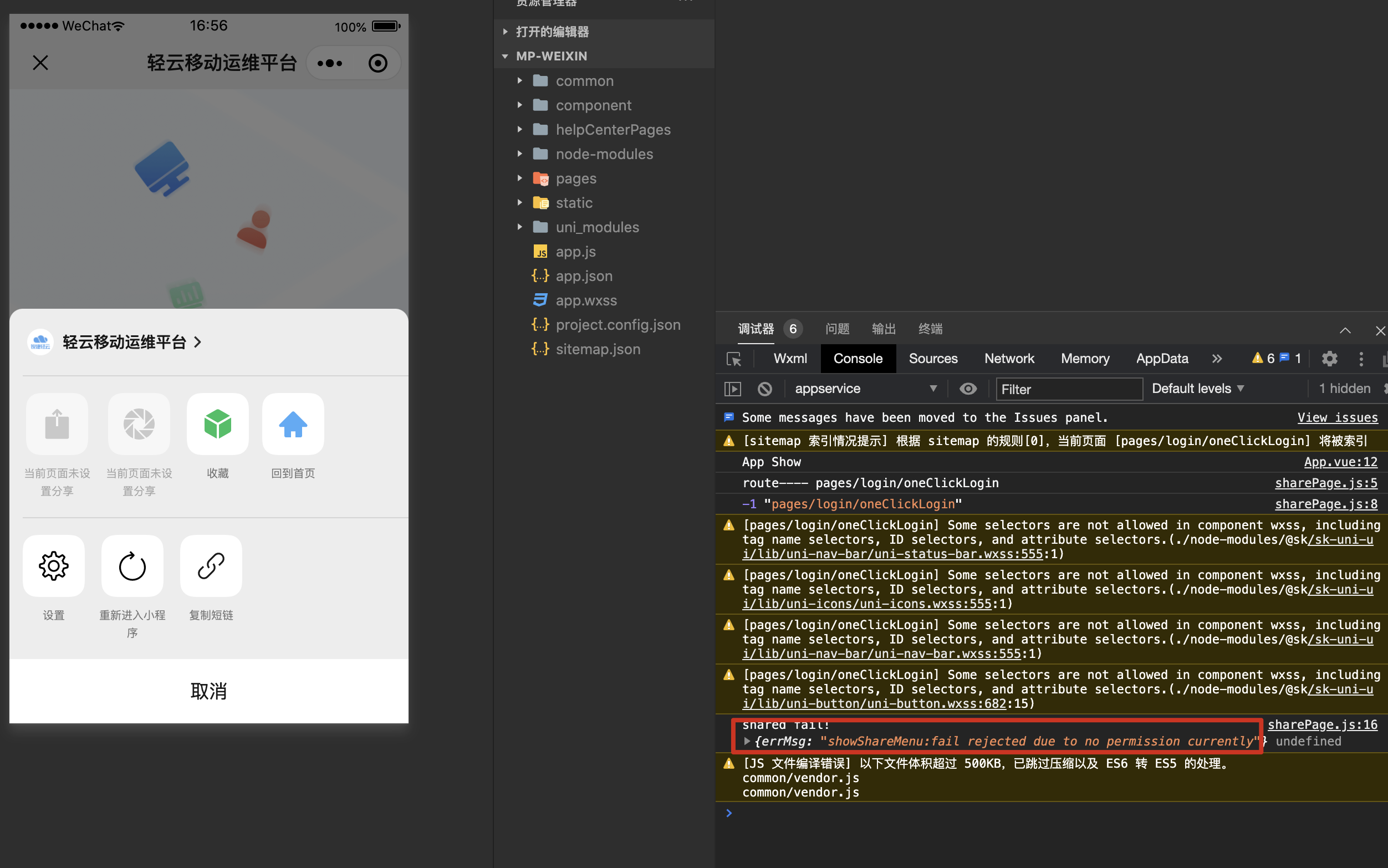Open the Default levels dropdown
This screenshot has height=868, width=1388.
tap(1197, 389)
